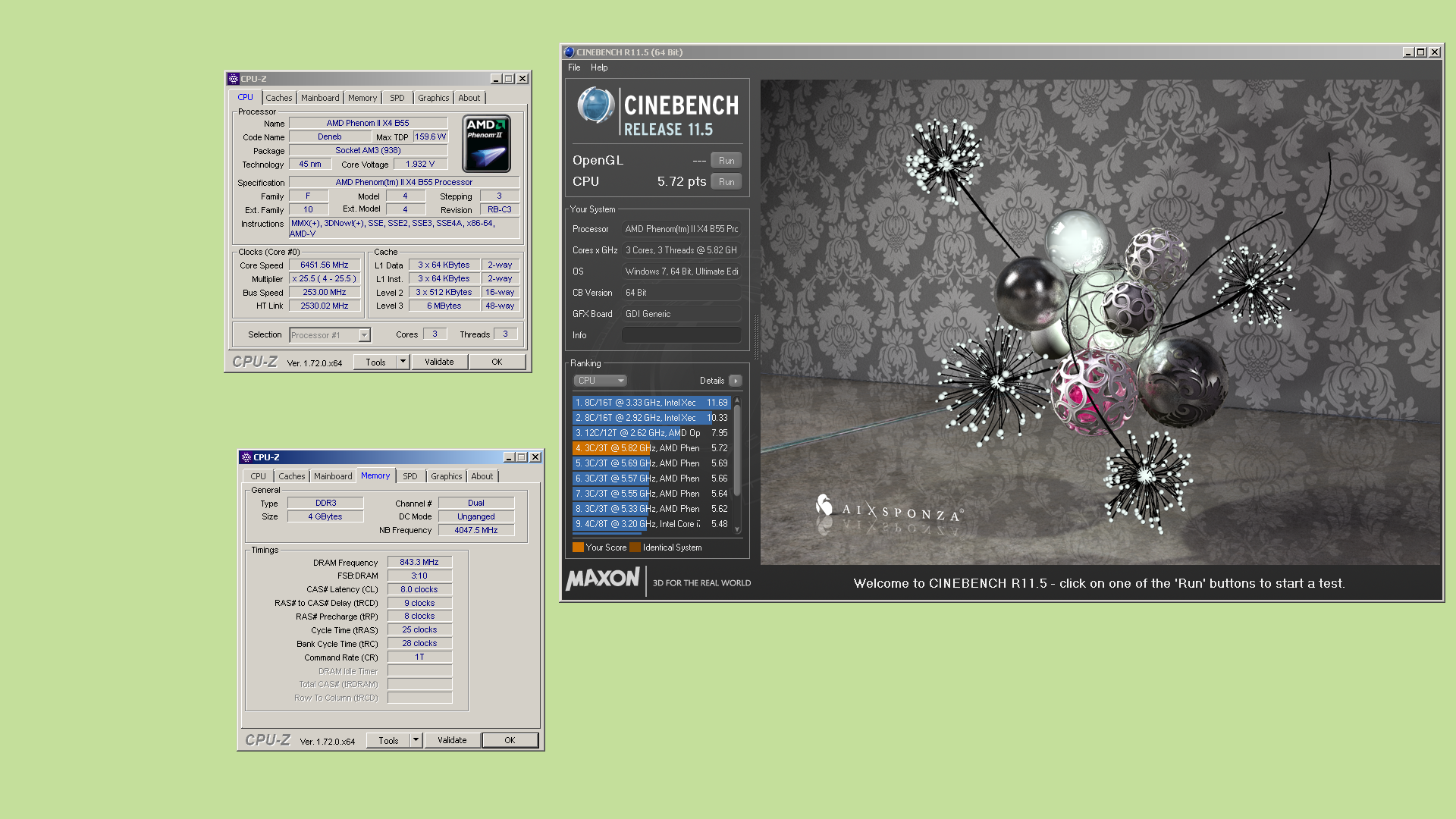1456x819 pixels.
Task: Click the NB Frequency value 4047.5 MHz
Action: point(476,530)
